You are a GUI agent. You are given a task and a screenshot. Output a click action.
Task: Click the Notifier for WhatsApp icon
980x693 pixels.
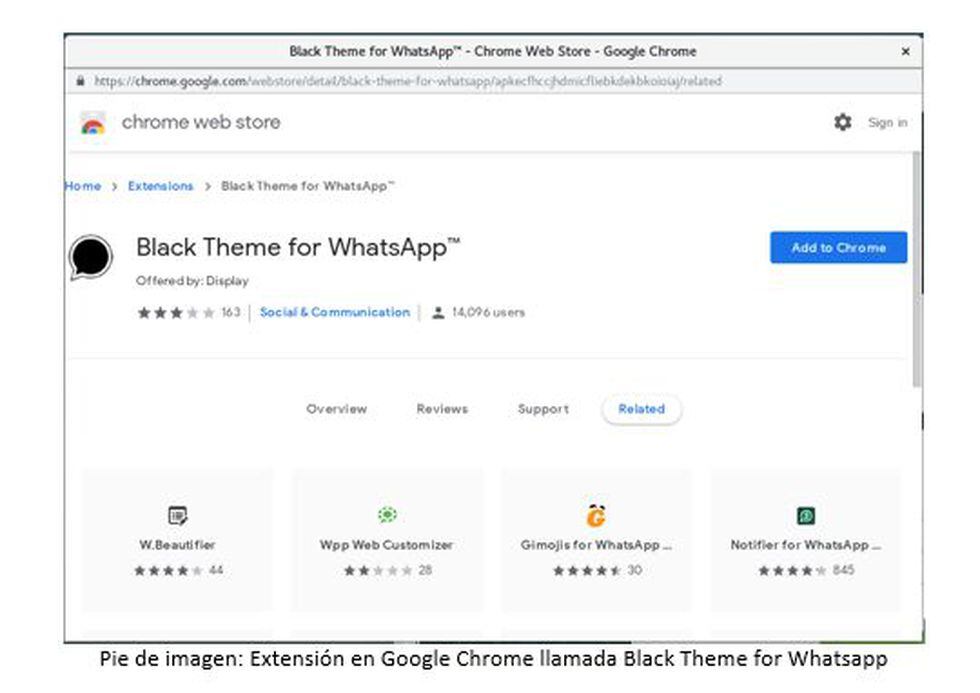coord(806,516)
